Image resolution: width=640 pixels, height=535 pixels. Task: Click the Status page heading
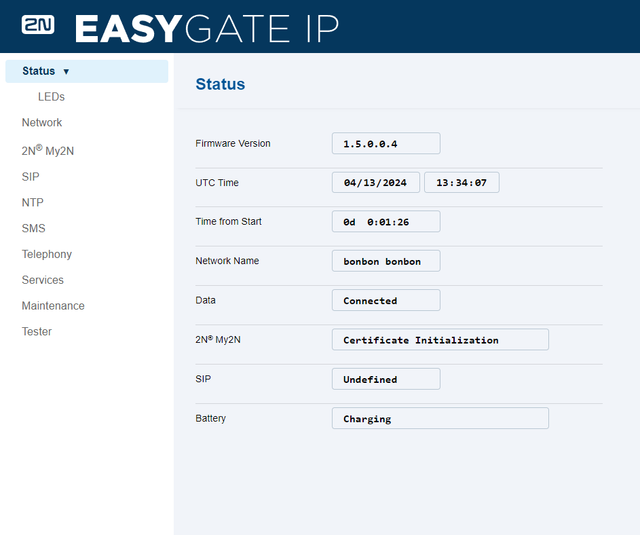220,84
